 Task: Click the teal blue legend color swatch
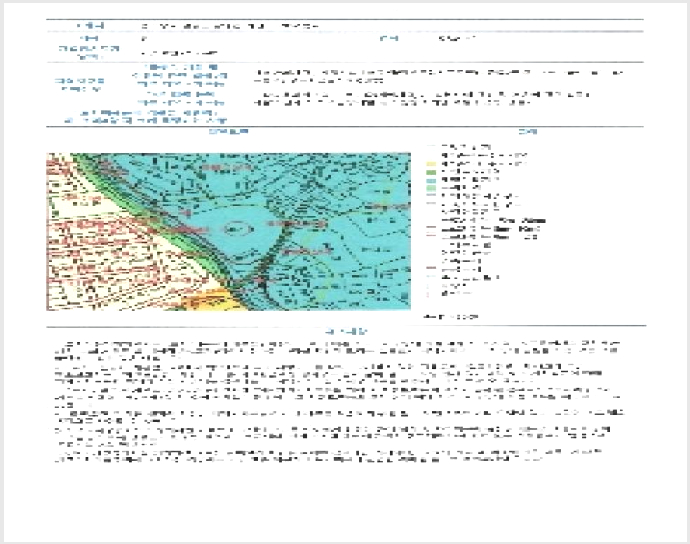click(431, 181)
